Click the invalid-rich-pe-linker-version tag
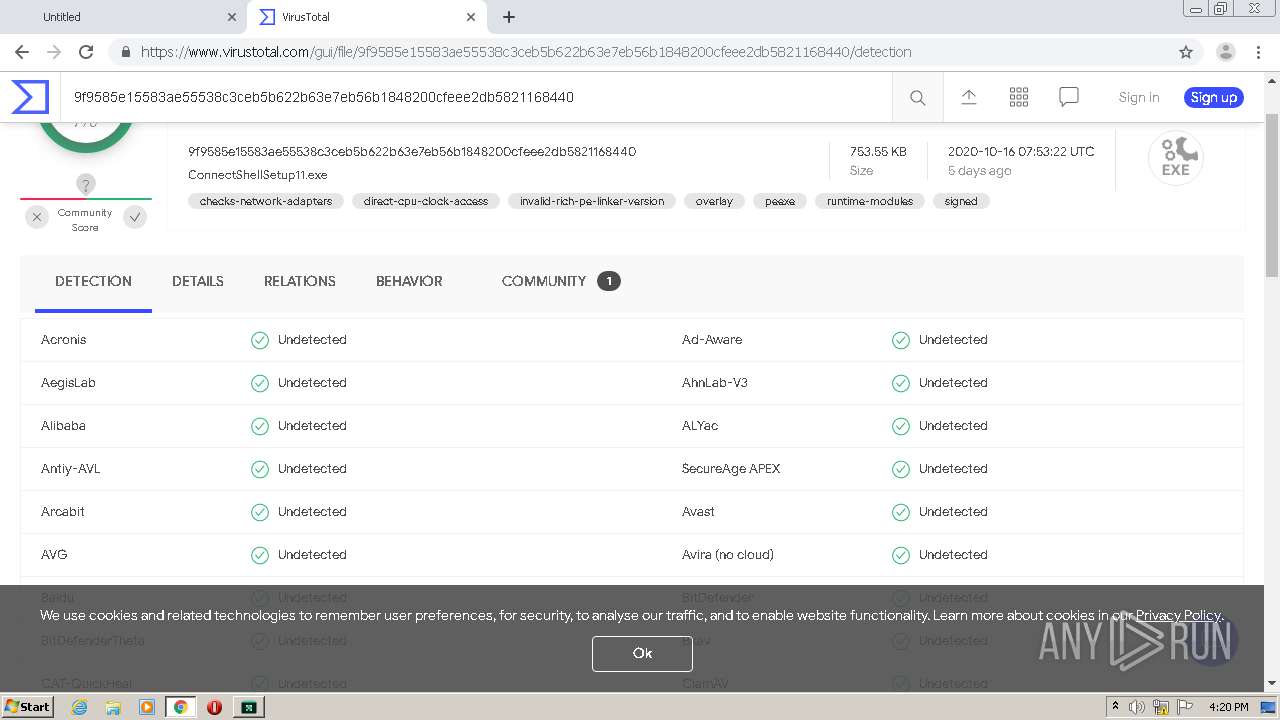 (x=592, y=201)
